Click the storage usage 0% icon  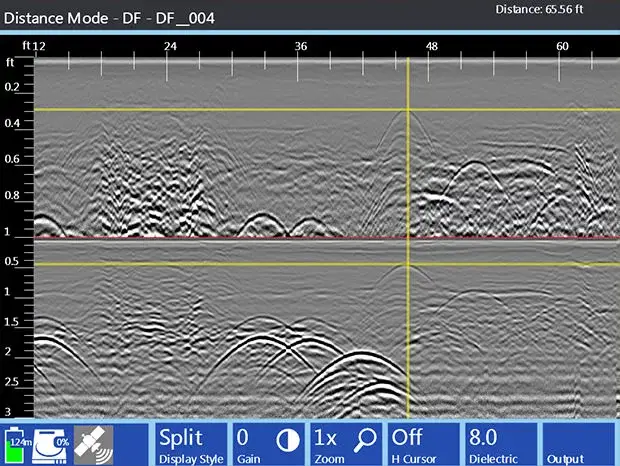[x=52, y=444]
